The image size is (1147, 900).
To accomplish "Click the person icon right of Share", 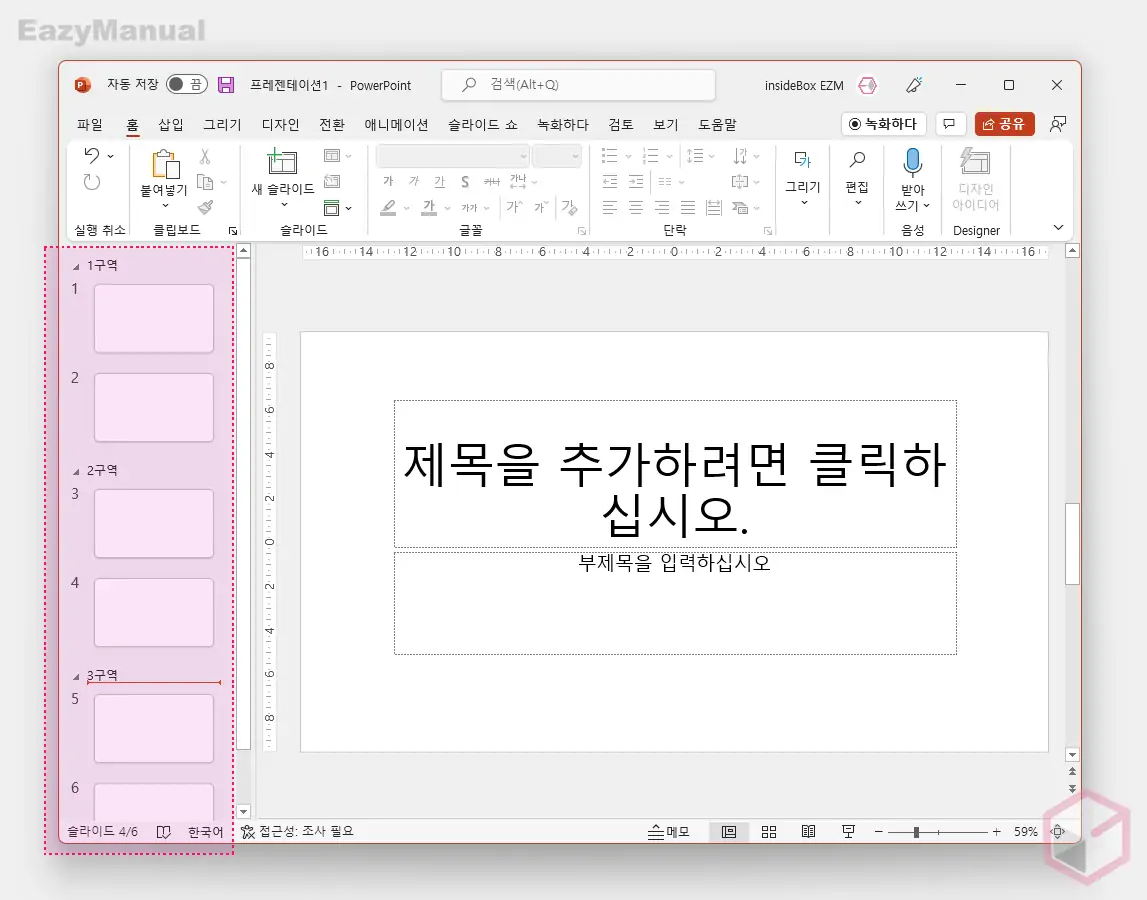I will coord(1058,124).
